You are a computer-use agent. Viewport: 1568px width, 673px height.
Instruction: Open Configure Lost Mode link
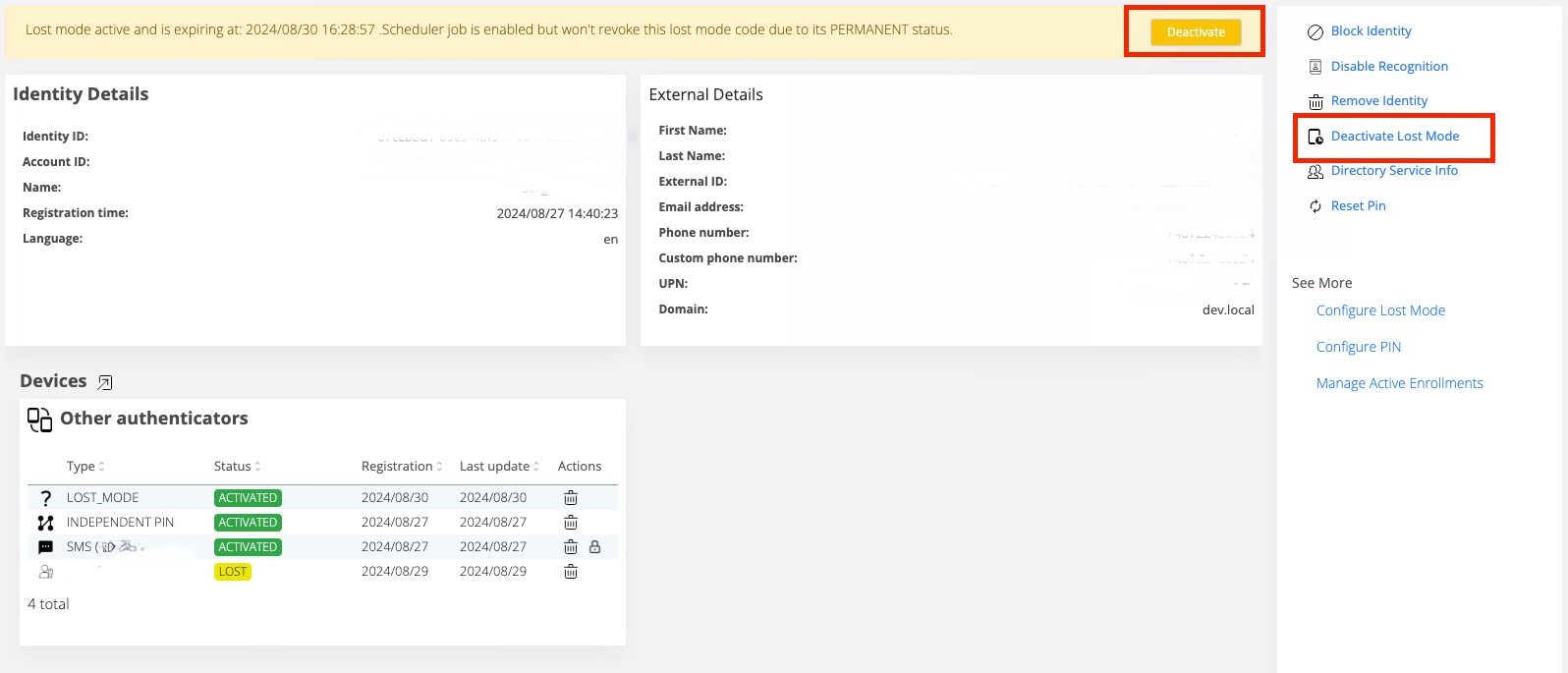click(1380, 310)
